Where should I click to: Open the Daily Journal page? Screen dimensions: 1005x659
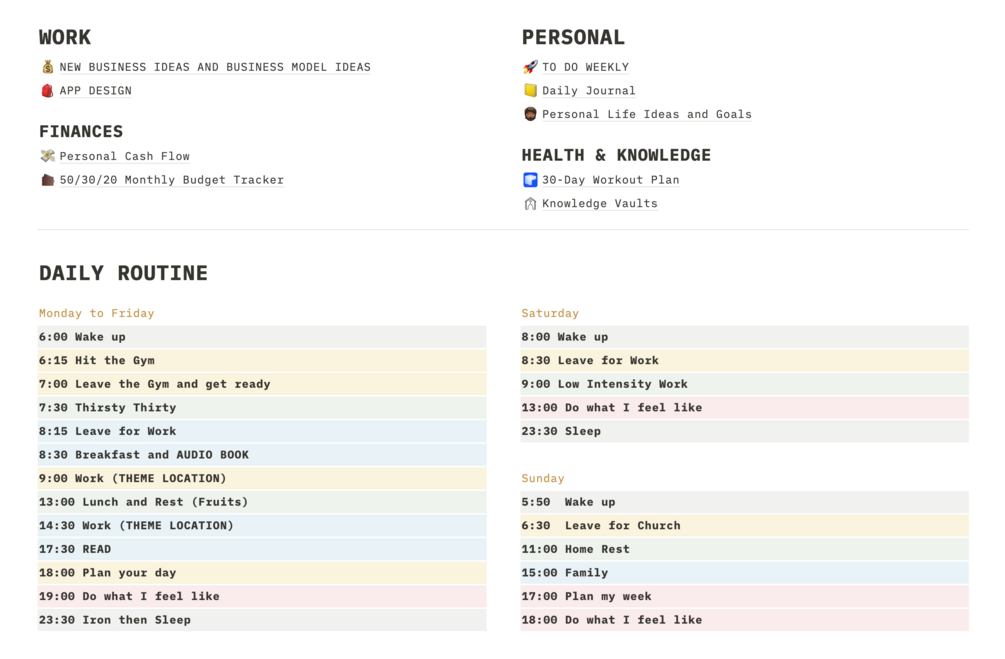(589, 91)
